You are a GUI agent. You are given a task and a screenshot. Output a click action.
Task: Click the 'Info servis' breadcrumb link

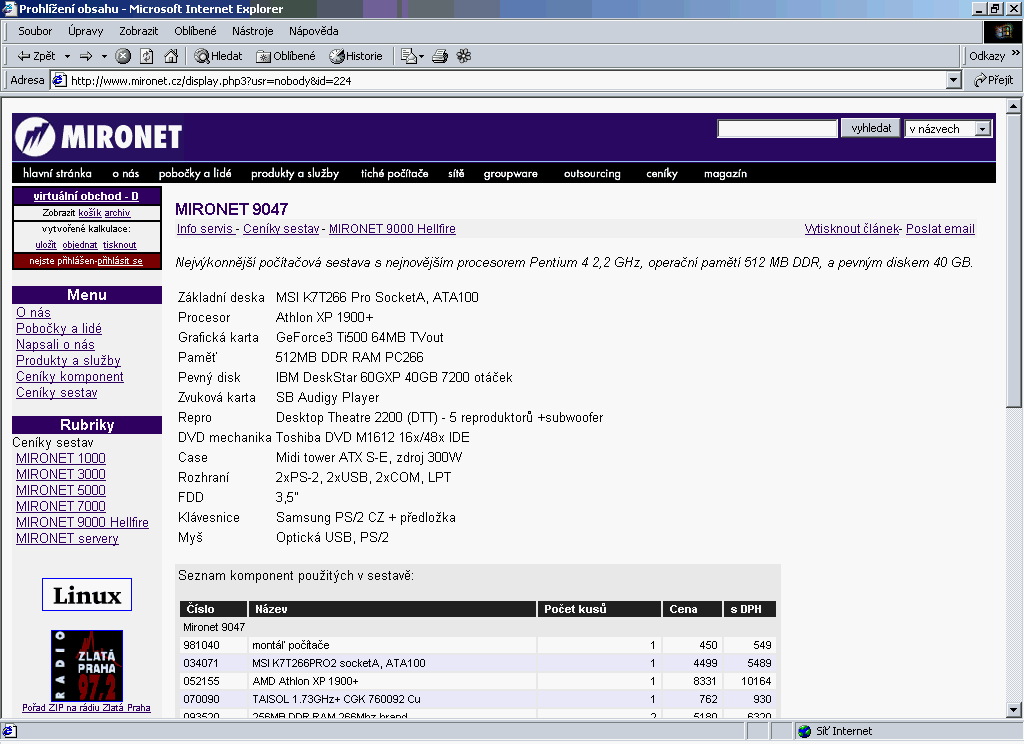tap(205, 229)
